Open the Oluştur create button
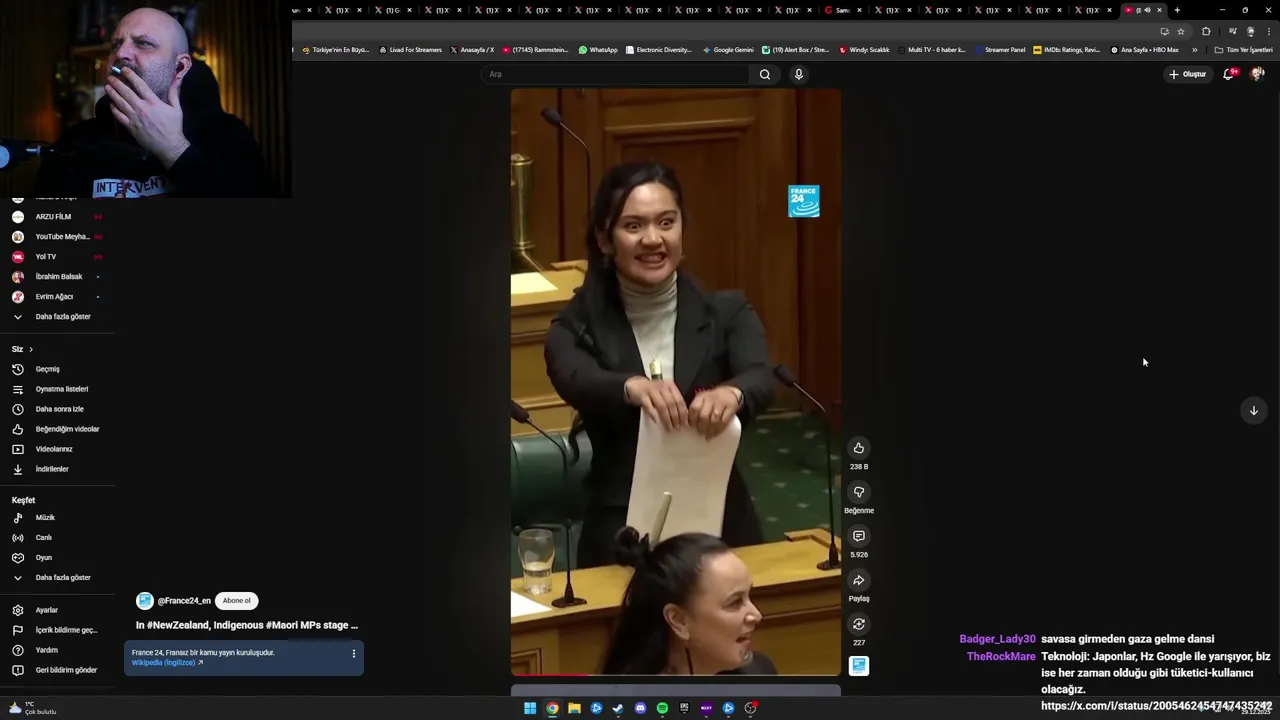This screenshot has width=1280, height=720. coord(1188,74)
